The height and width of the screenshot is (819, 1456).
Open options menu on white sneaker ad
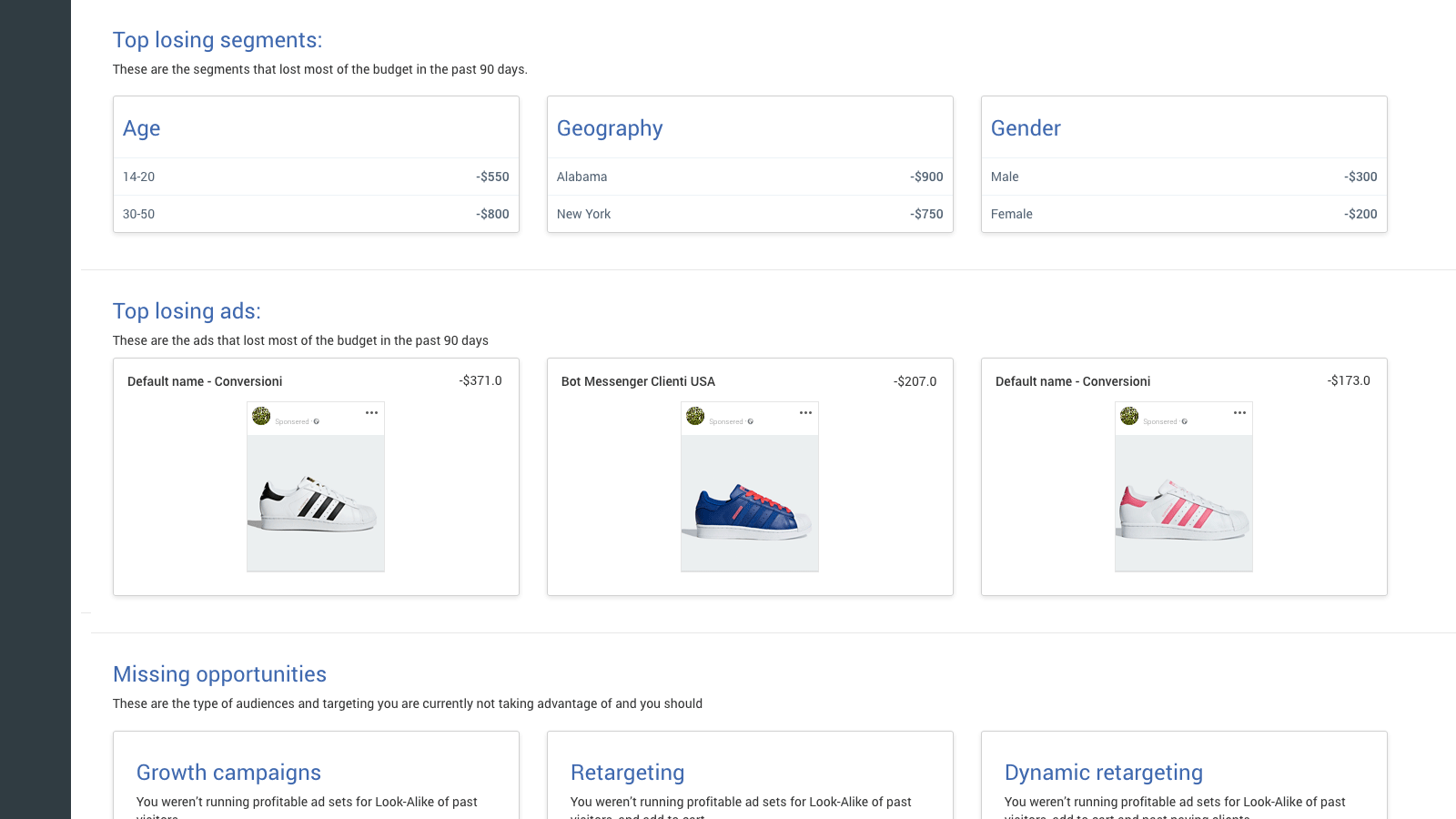[x=371, y=413]
